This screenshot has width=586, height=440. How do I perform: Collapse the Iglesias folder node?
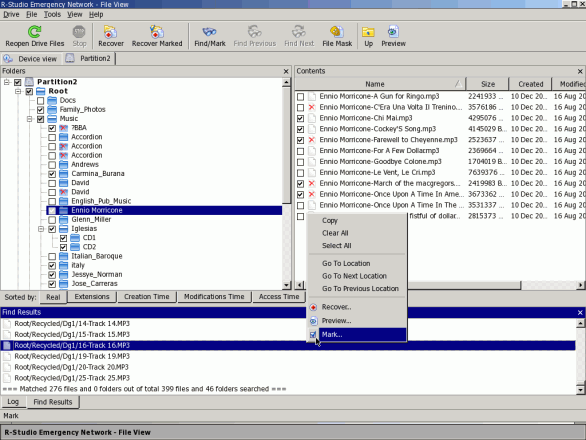pos(41,229)
